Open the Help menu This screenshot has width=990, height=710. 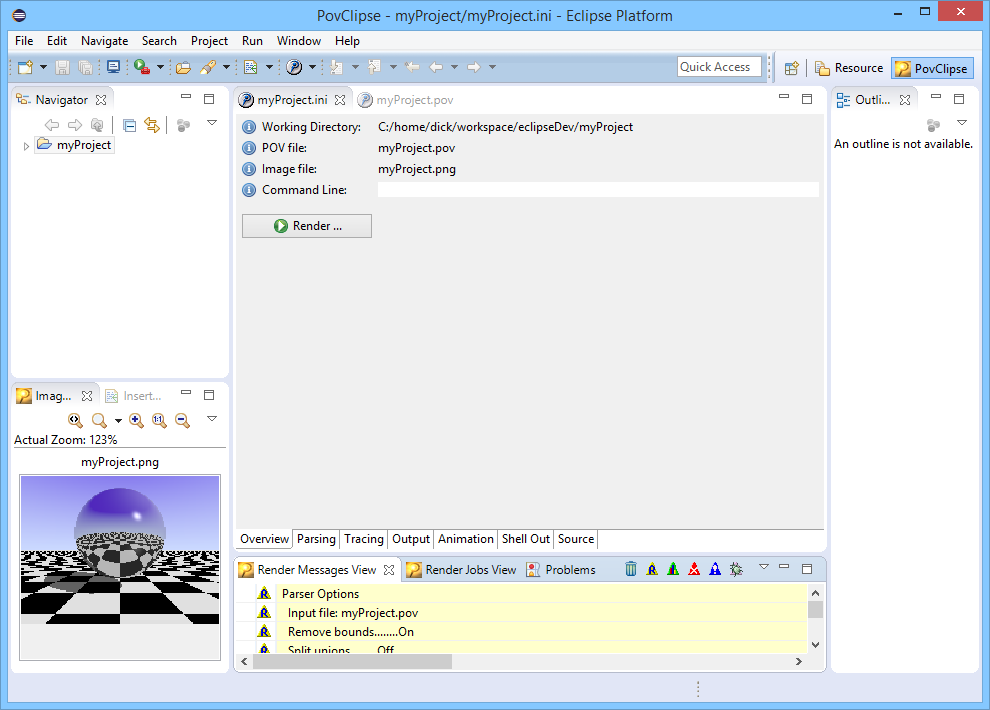click(x=347, y=41)
